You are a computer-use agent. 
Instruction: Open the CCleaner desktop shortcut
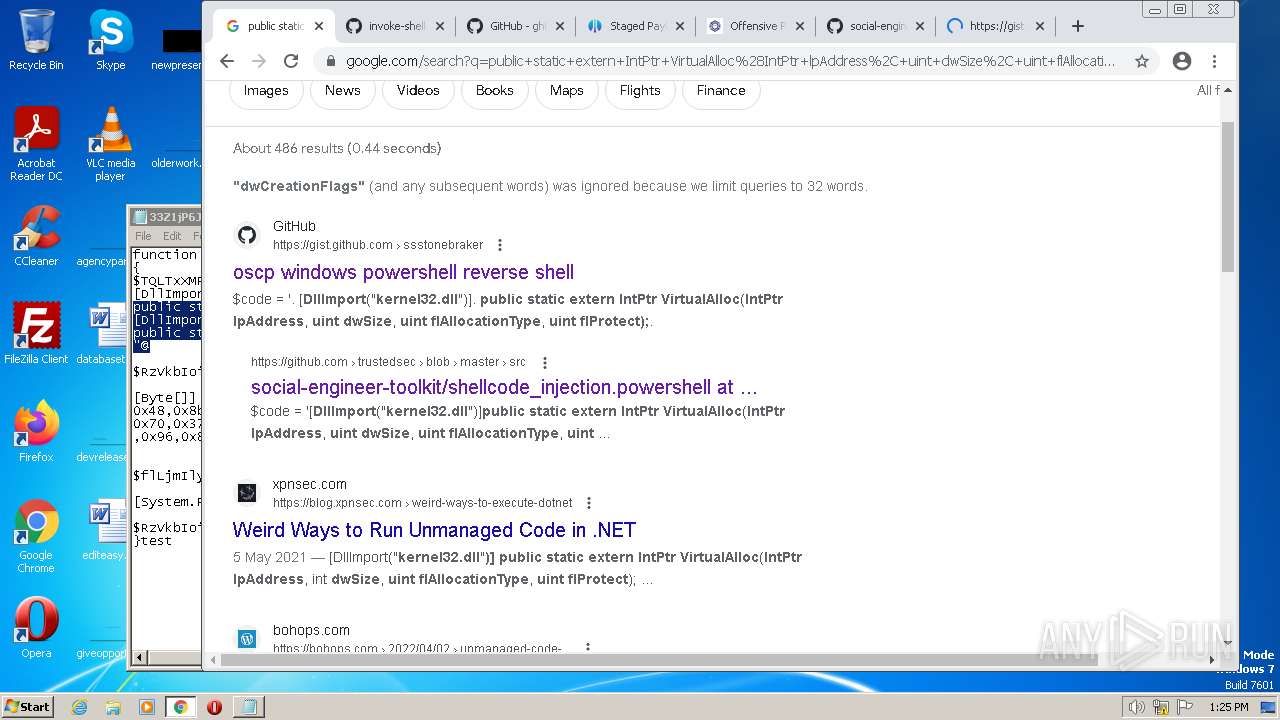tap(36, 236)
